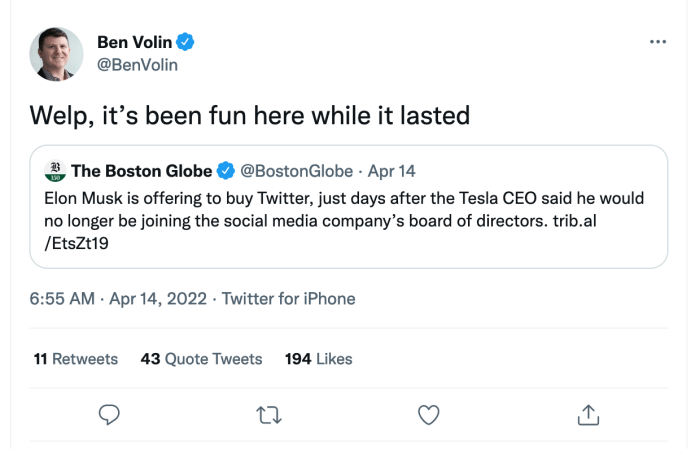Retweet using the arrows icon

269,414
